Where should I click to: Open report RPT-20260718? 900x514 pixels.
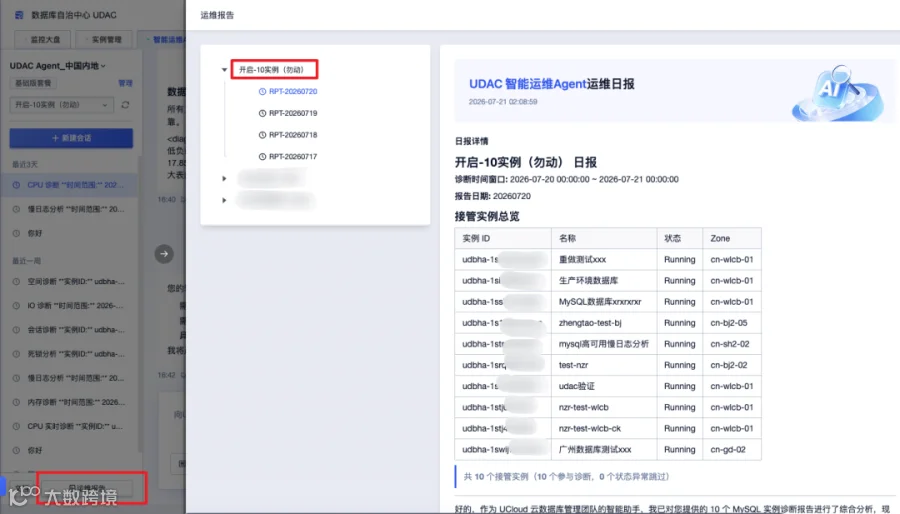coord(293,135)
